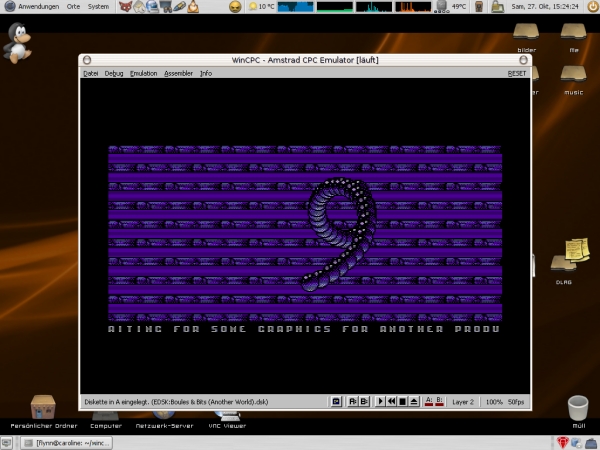This screenshot has height=450, width=600.
Task: Open the VNC Viewer desktop icon
Action: point(227,420)
